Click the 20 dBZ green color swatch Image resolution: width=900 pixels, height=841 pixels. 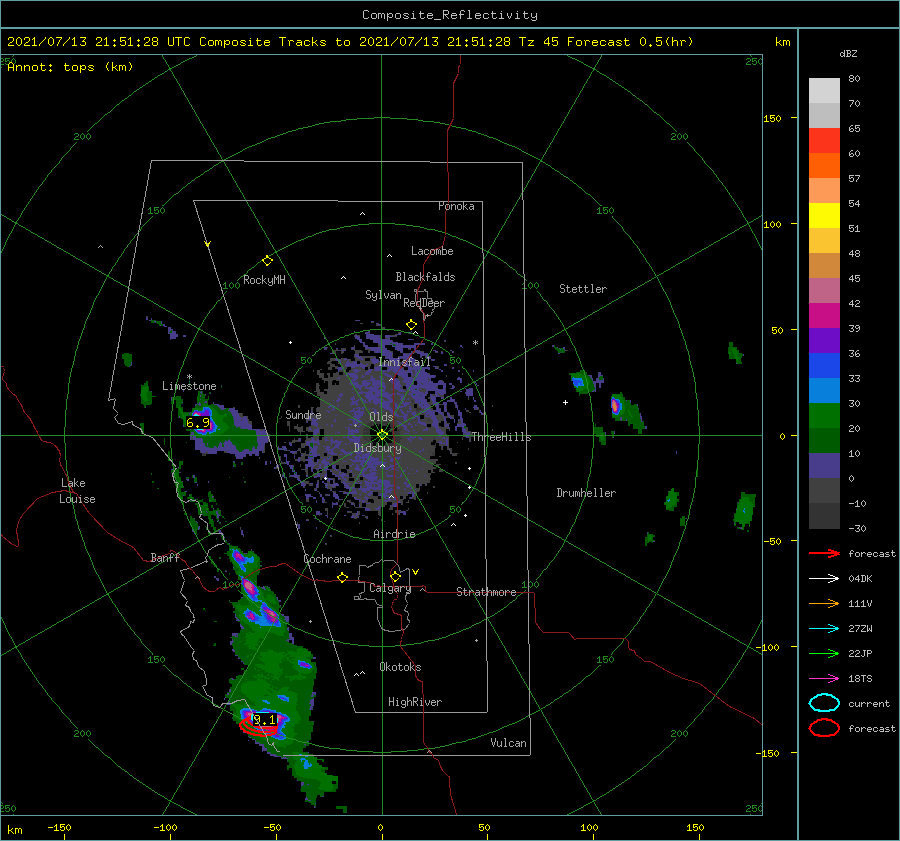tap(824, 416)
